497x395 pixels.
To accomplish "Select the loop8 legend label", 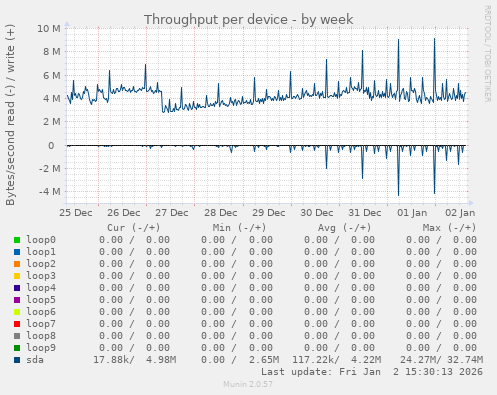I will coord(41,336).
